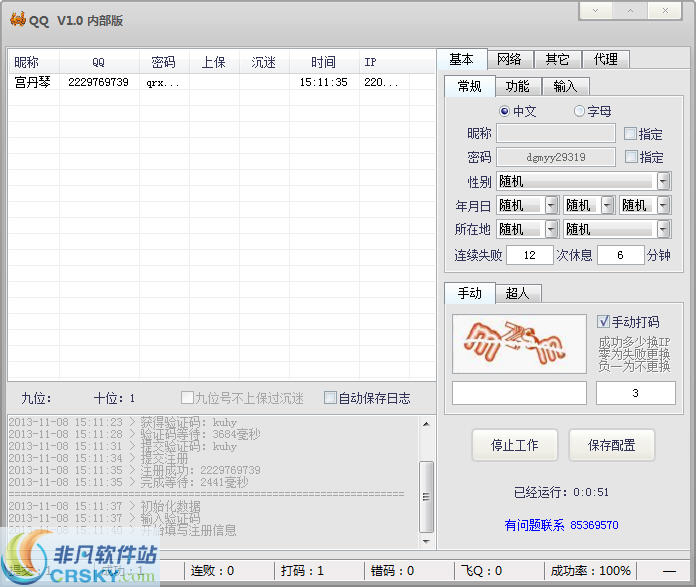
Task: Click the captcha answer input box
Action: 519,393
